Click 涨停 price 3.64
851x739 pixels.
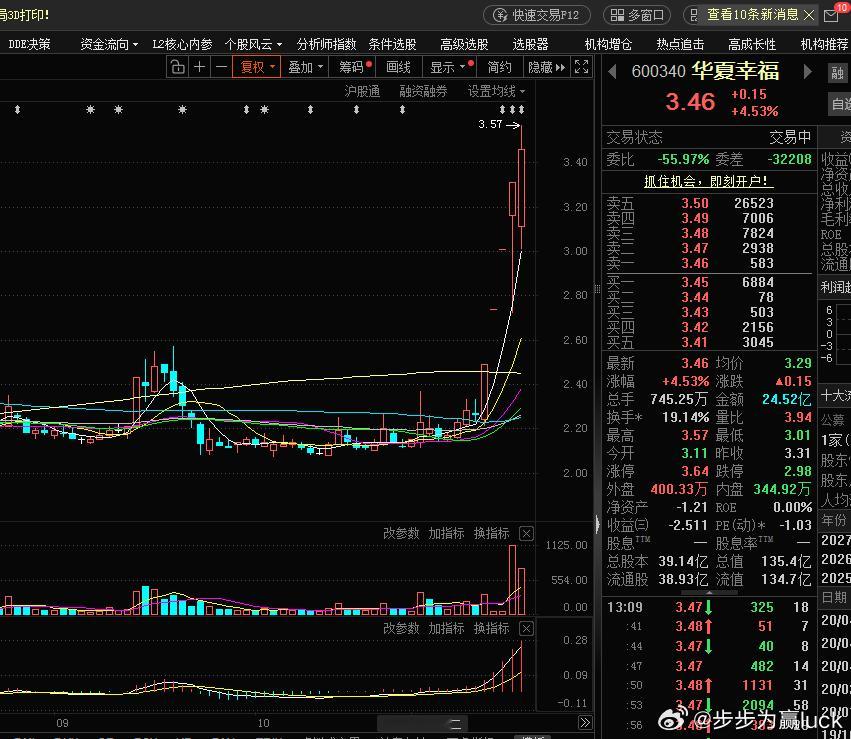(695, 471)
